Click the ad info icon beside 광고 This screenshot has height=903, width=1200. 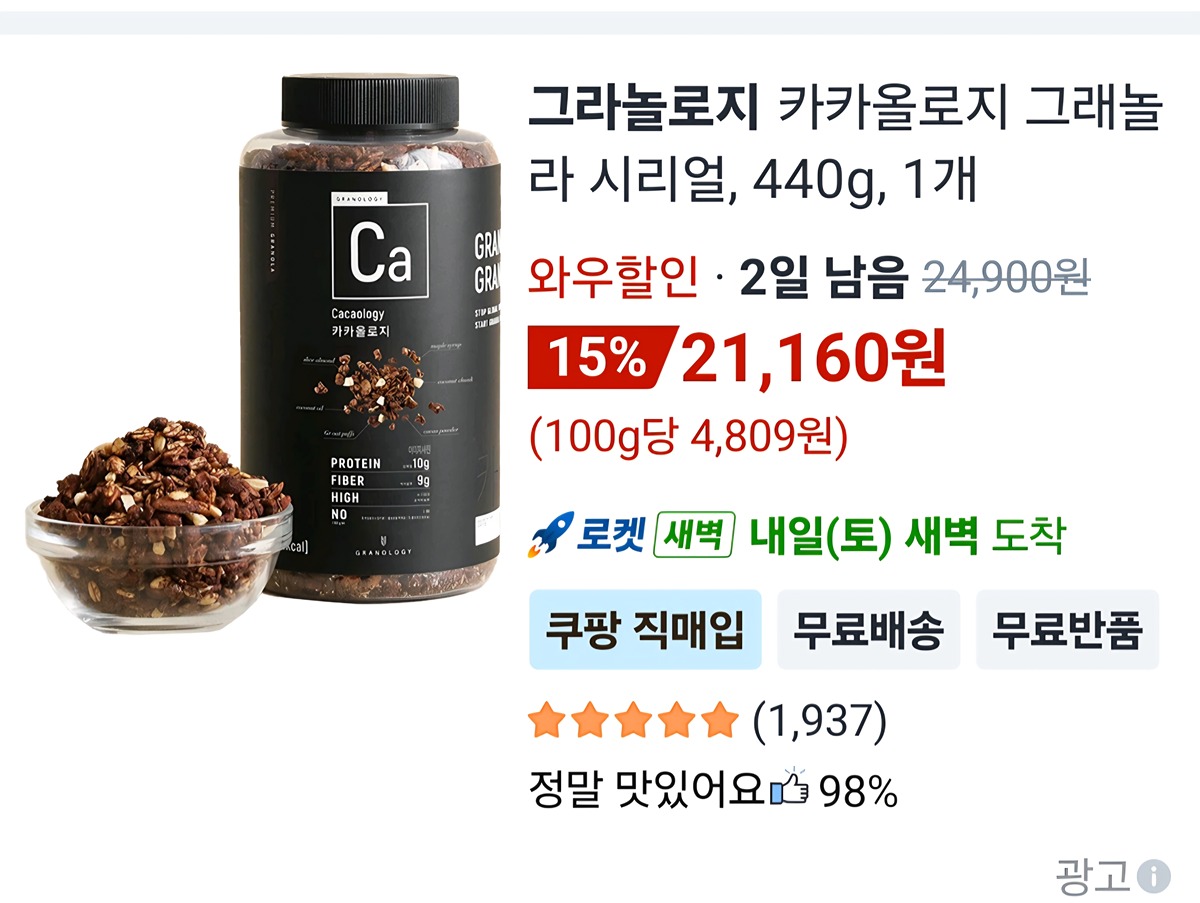point(1153,877)
